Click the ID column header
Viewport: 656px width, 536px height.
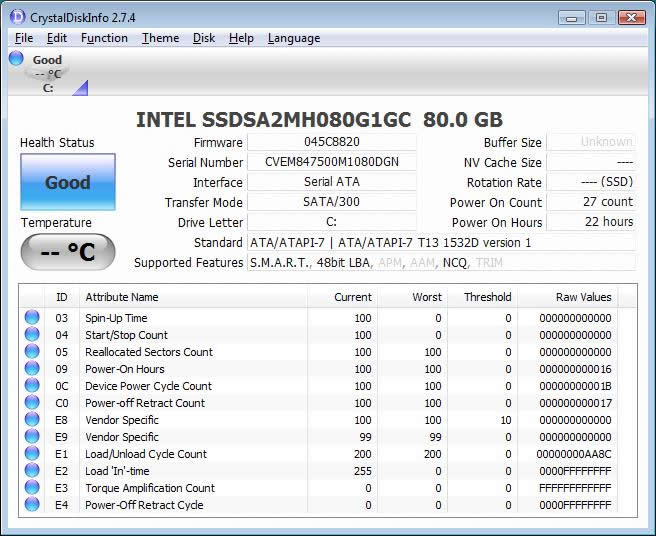coord(62,297)
